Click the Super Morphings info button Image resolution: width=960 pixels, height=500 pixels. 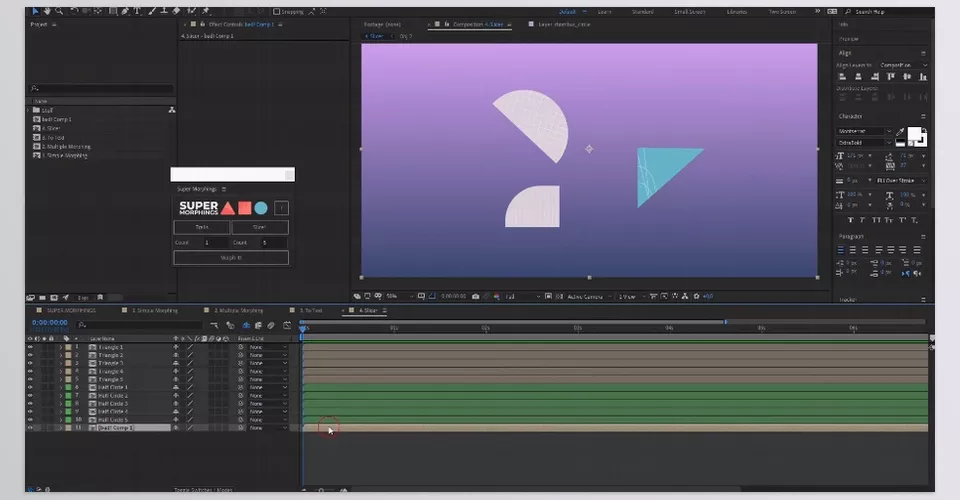point(281,208)
